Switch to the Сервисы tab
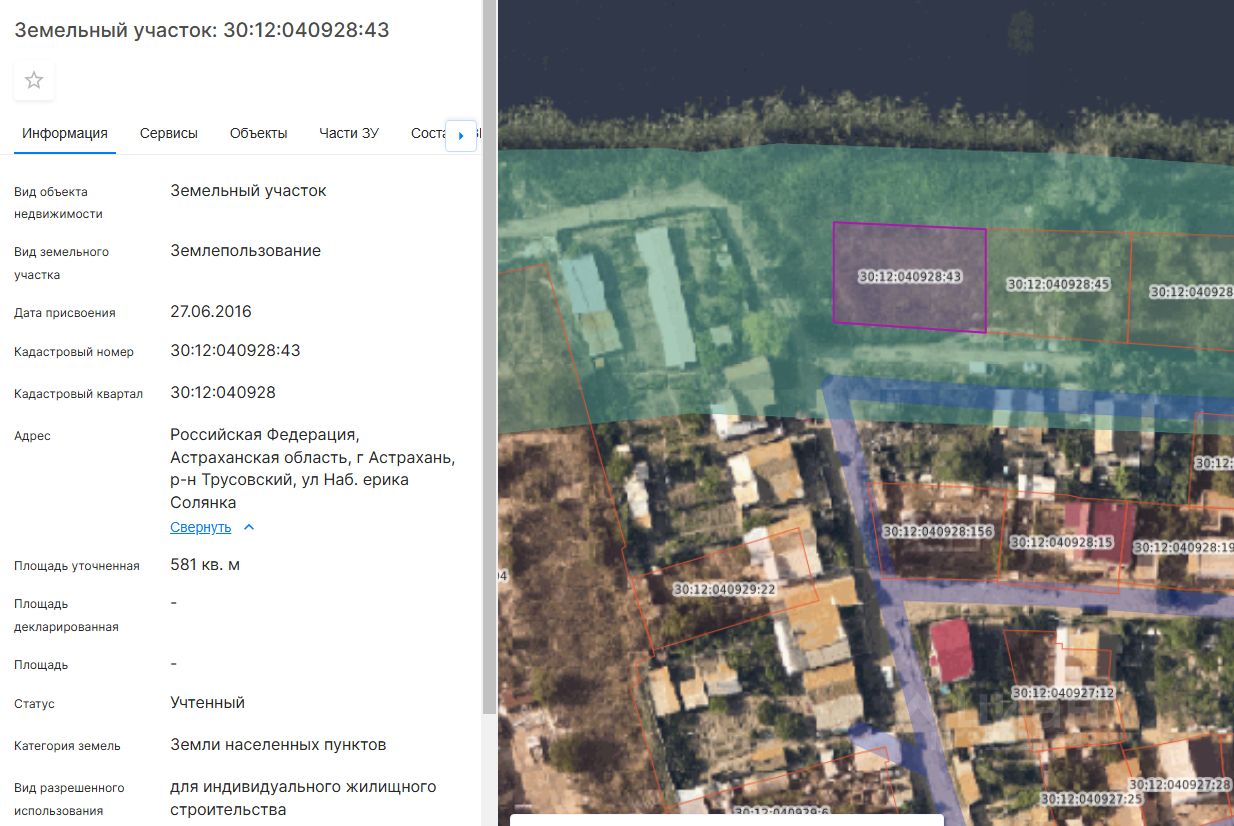 click(169, 133)
